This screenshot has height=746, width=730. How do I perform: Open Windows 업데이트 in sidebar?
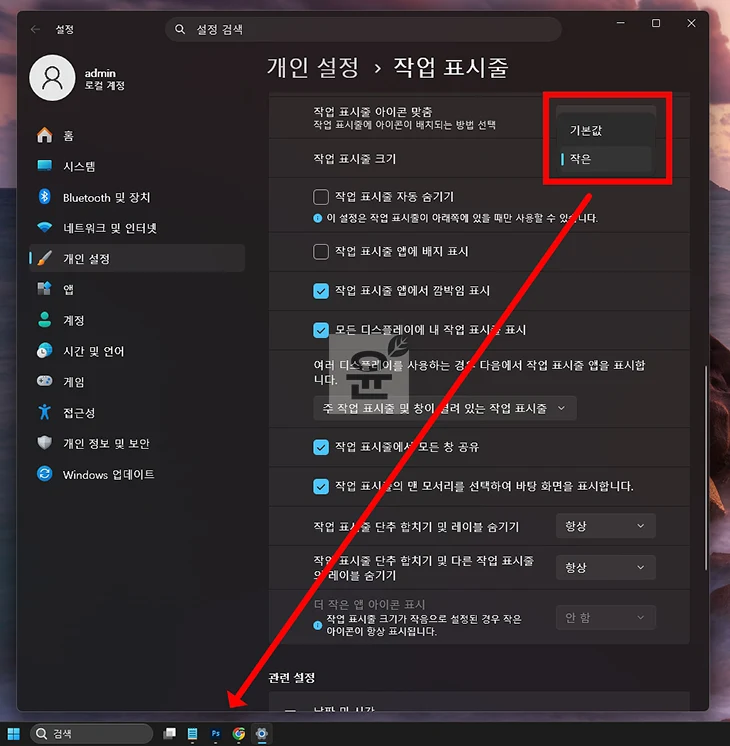pyautogui.click(x=137, y=474)
